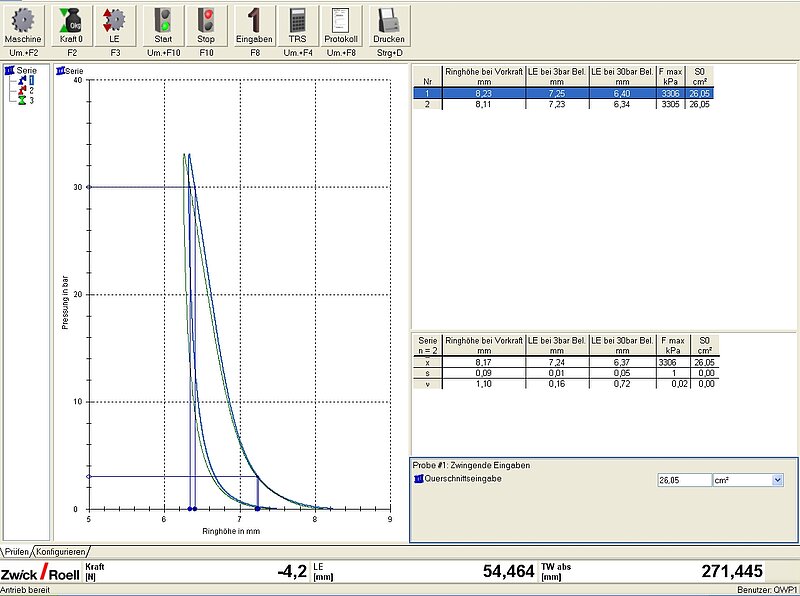Screen dimensions: 800x596
Task: Click cell value 7,23 in row 2
Action: (557, 104)
